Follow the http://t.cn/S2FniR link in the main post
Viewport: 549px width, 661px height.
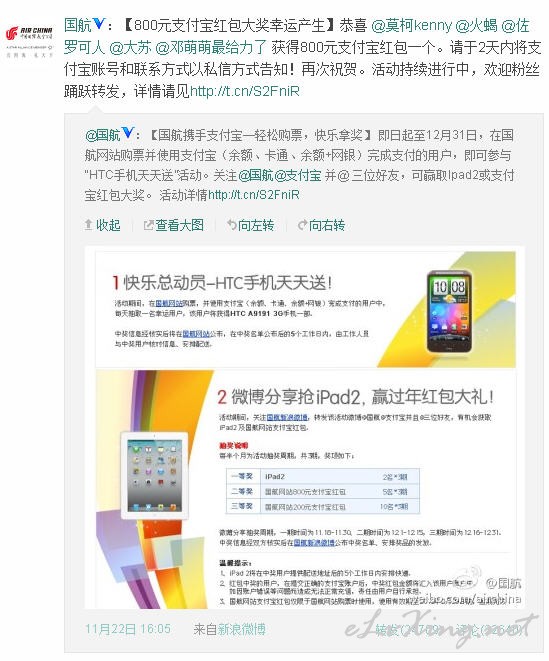[245, 91]
